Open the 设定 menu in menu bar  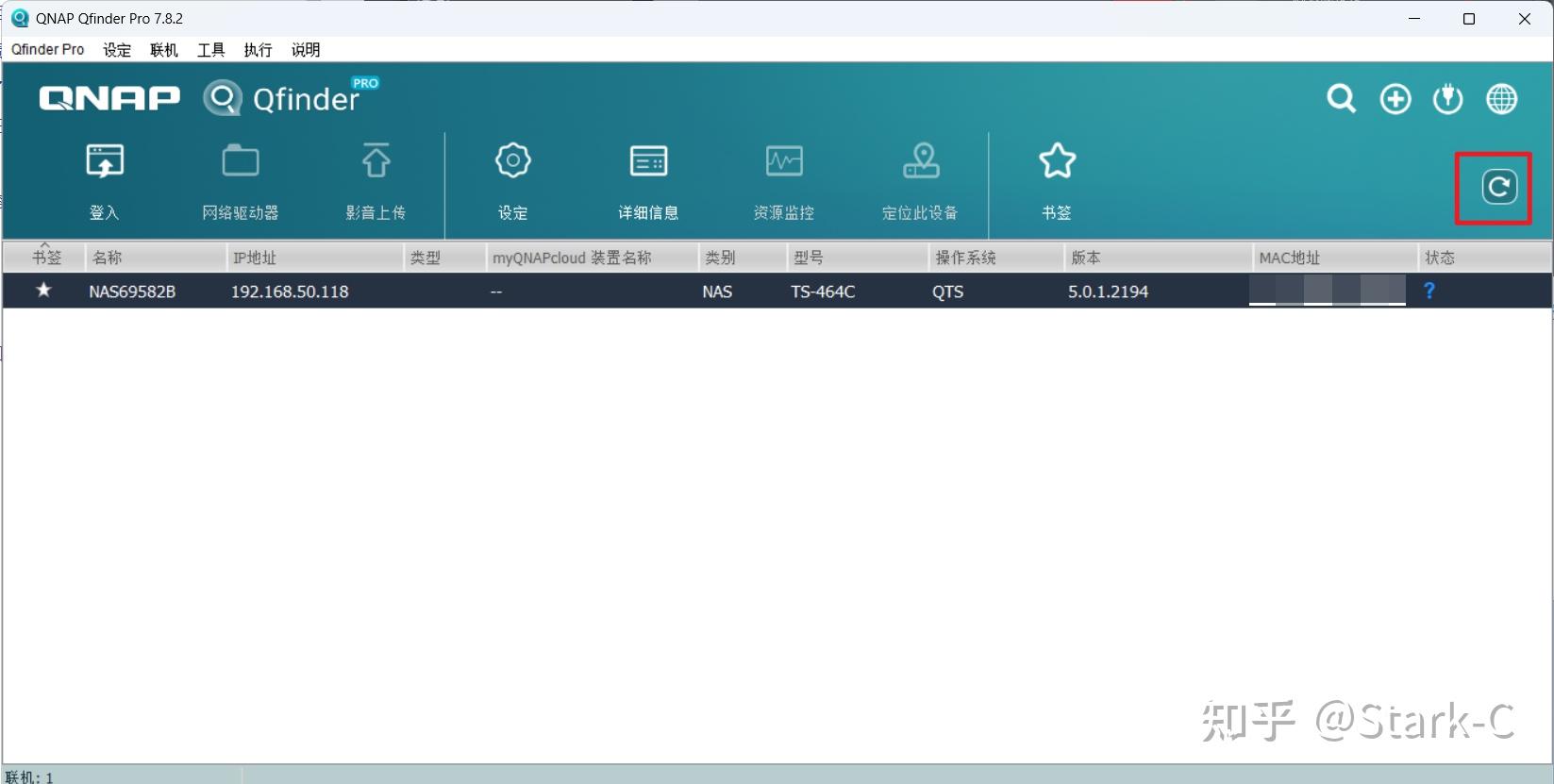pyautogui.click(x=117, y=49)
